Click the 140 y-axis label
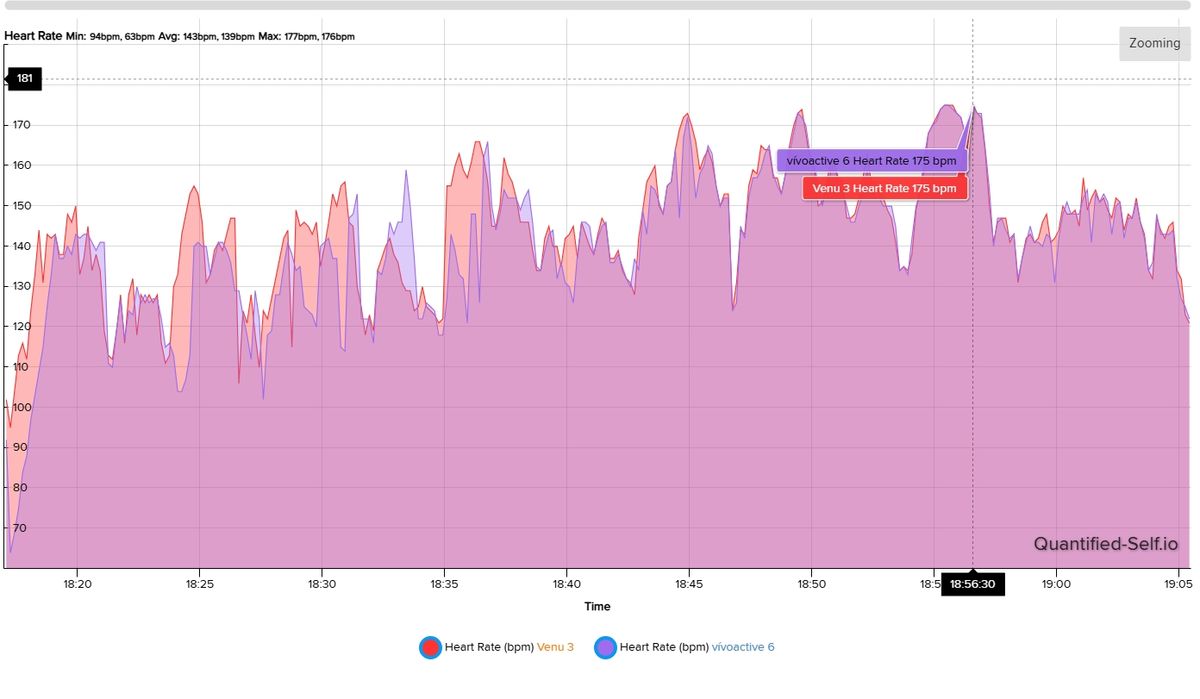The height and width of the screenshot is (699, 1200). pos(21,246)
